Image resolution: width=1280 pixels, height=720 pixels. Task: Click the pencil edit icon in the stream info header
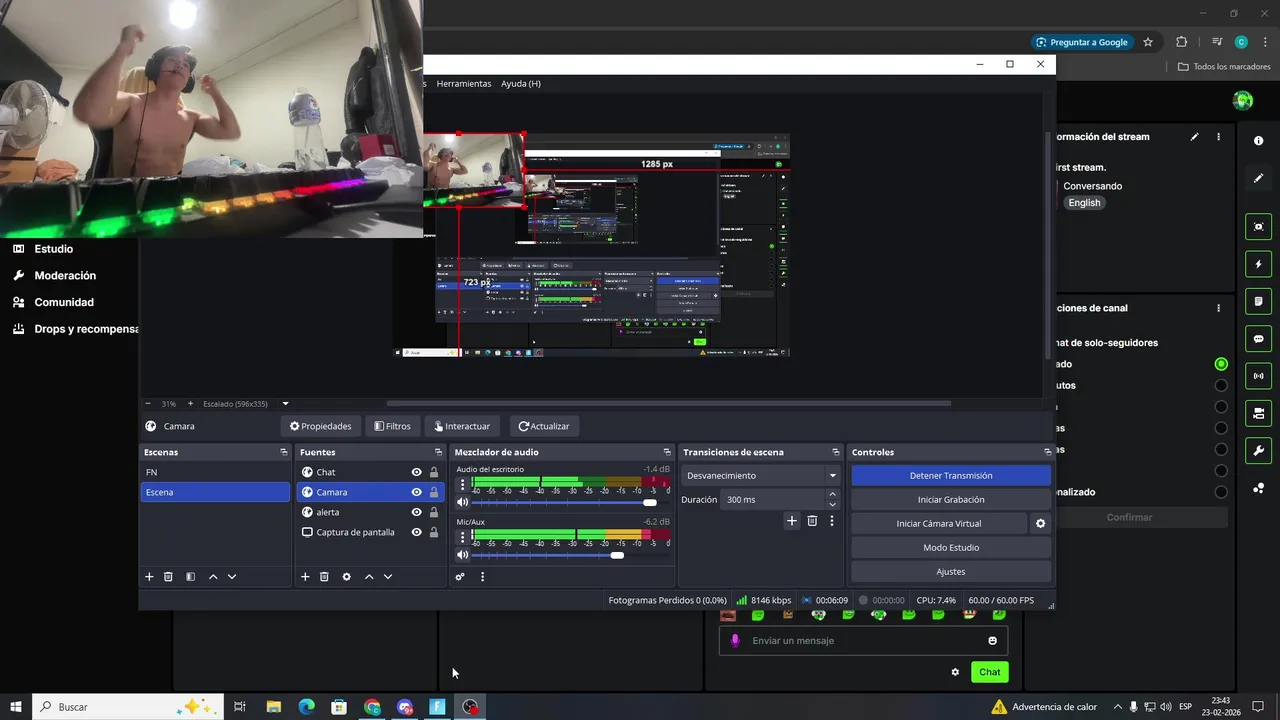(1194, 137)
